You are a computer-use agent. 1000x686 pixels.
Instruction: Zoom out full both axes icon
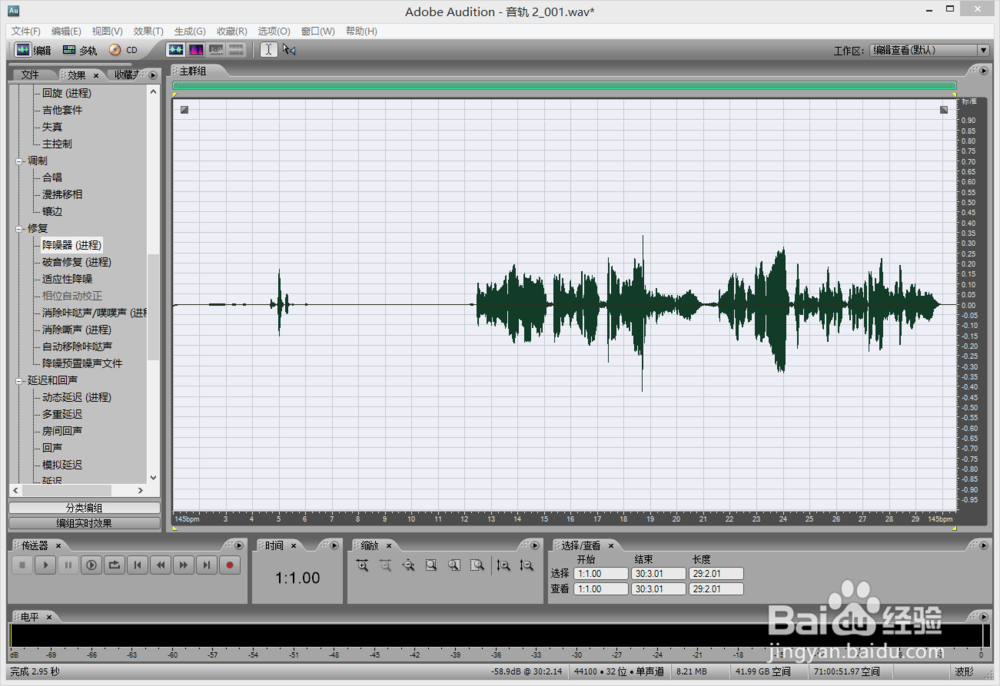coord(408,566)
